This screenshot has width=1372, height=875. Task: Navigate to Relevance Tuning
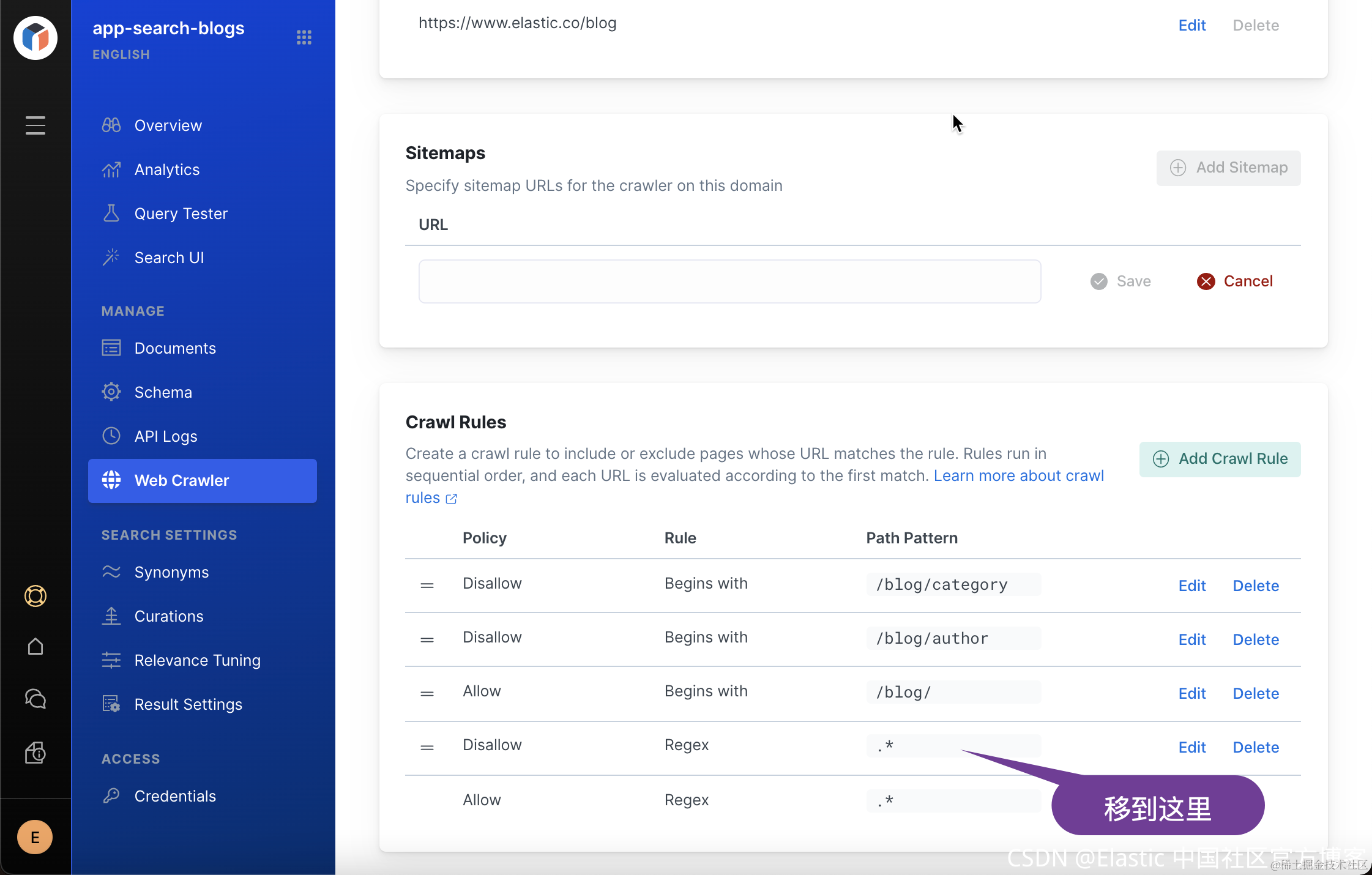tap(197, 660)
